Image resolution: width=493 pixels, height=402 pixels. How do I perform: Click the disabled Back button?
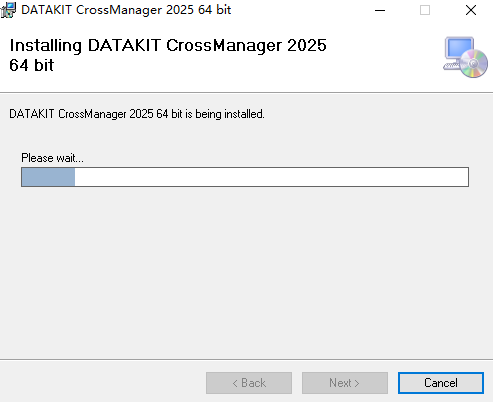coord(249,383)
